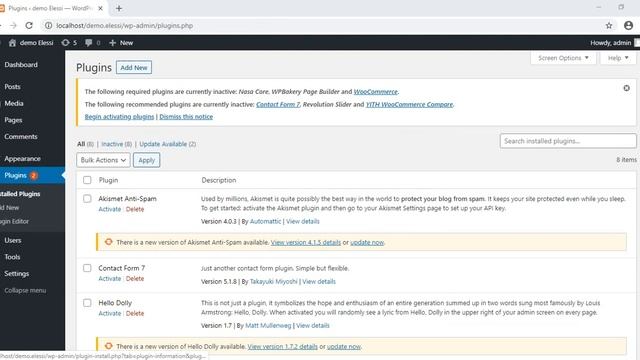Screen dimensions: 640x360
Task: Open the Automattic author link
Action: [265, 221]
